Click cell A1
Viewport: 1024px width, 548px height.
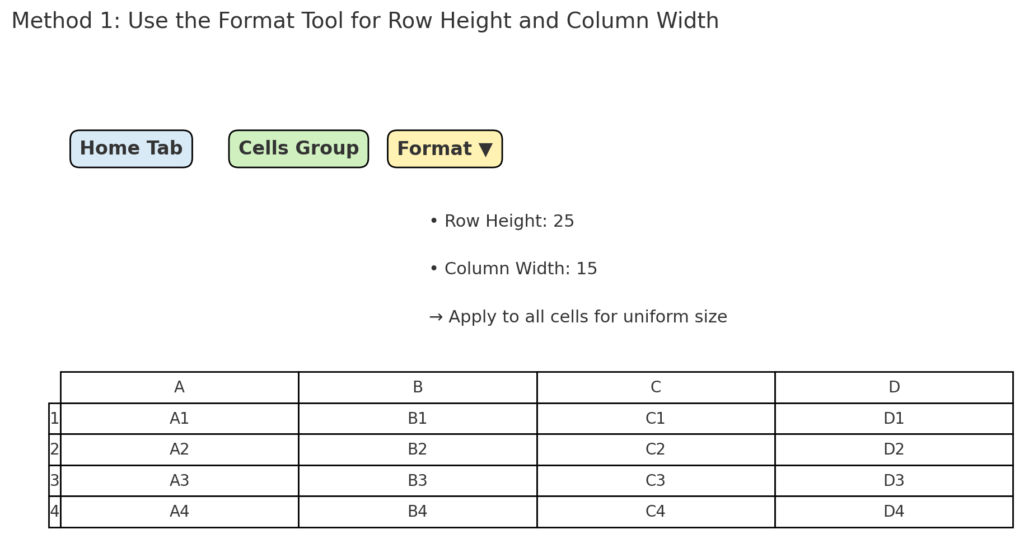point(180,419)
